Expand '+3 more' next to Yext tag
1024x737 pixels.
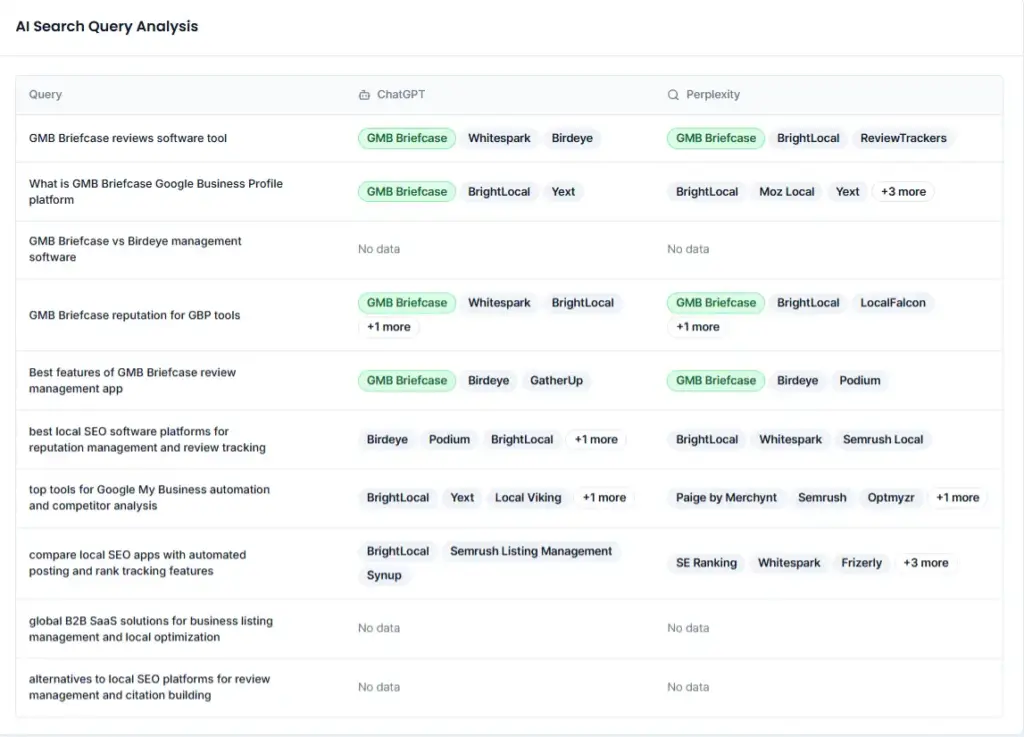point(902,191)
